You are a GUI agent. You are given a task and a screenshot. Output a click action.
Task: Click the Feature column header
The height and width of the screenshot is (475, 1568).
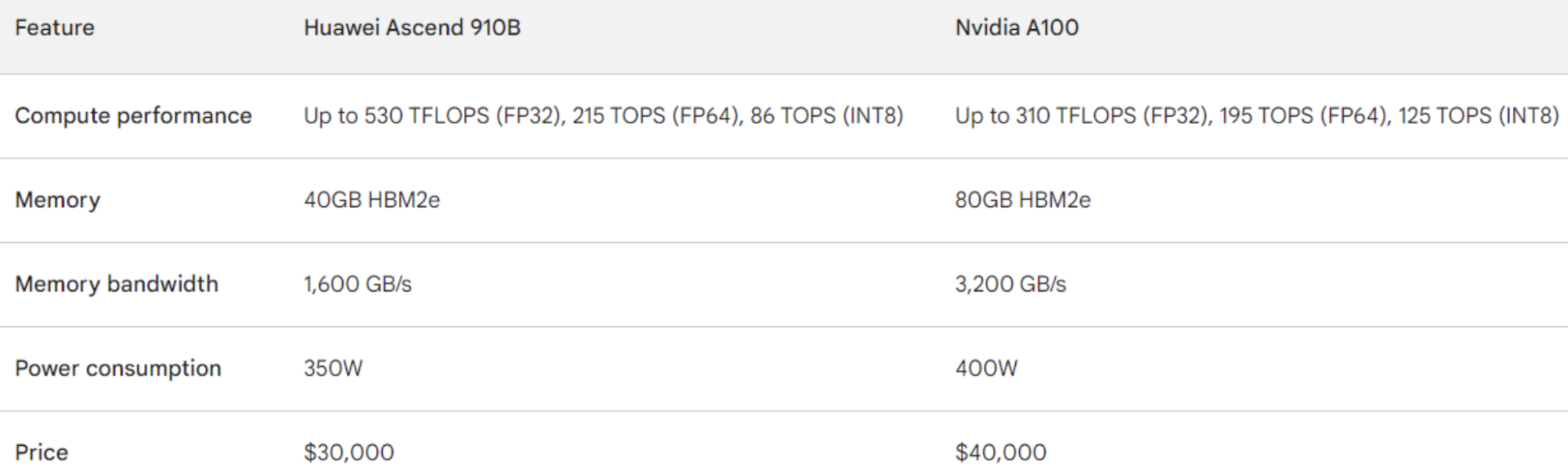click(x=54, y=28)
